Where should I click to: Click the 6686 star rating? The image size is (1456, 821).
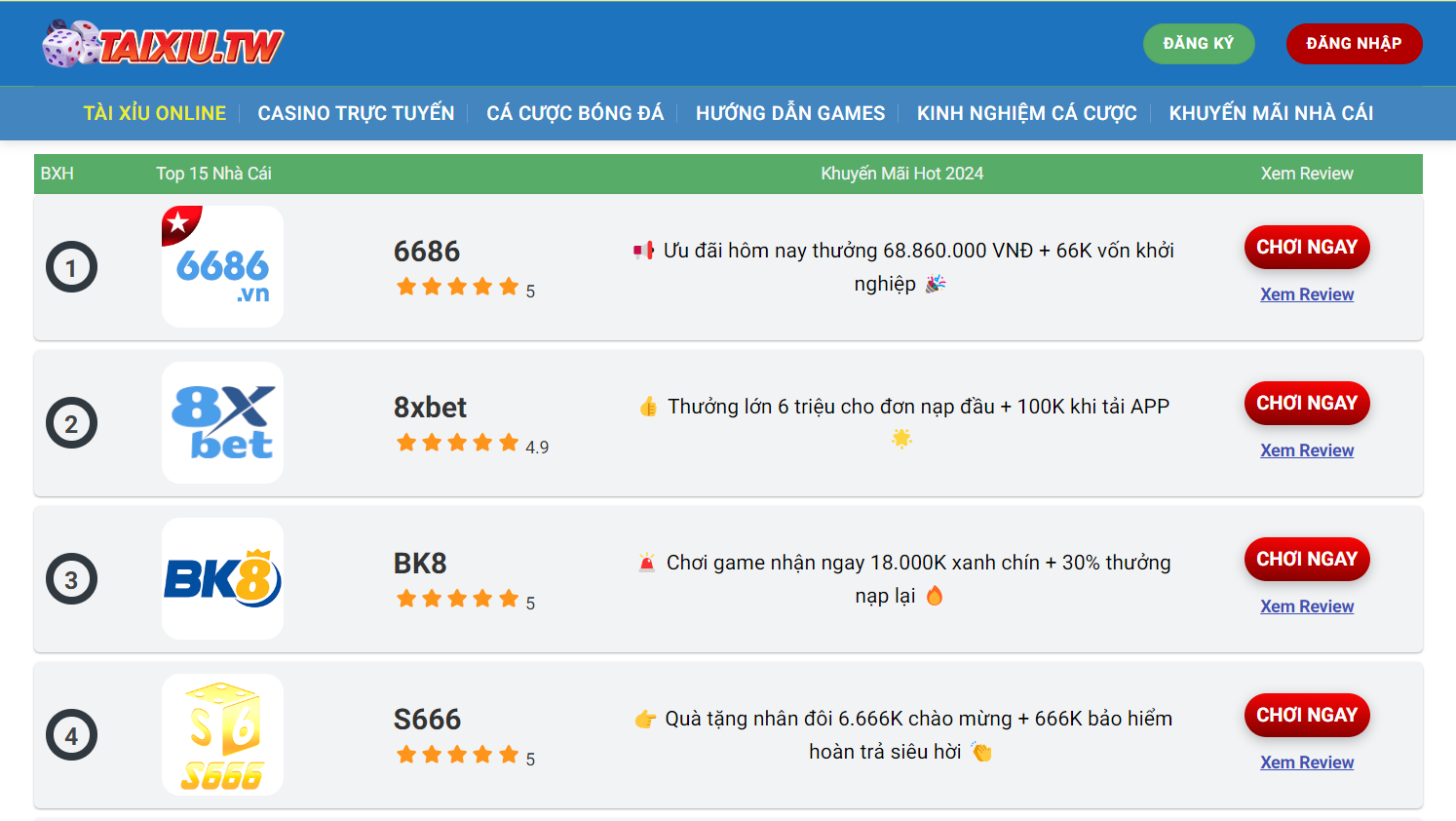[458, 287]
